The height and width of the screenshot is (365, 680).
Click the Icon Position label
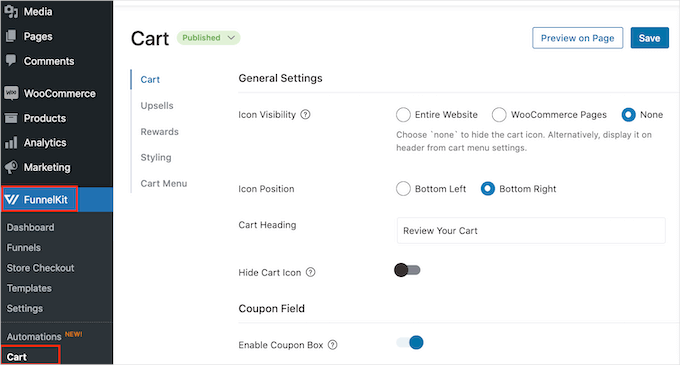click(266, 189)
